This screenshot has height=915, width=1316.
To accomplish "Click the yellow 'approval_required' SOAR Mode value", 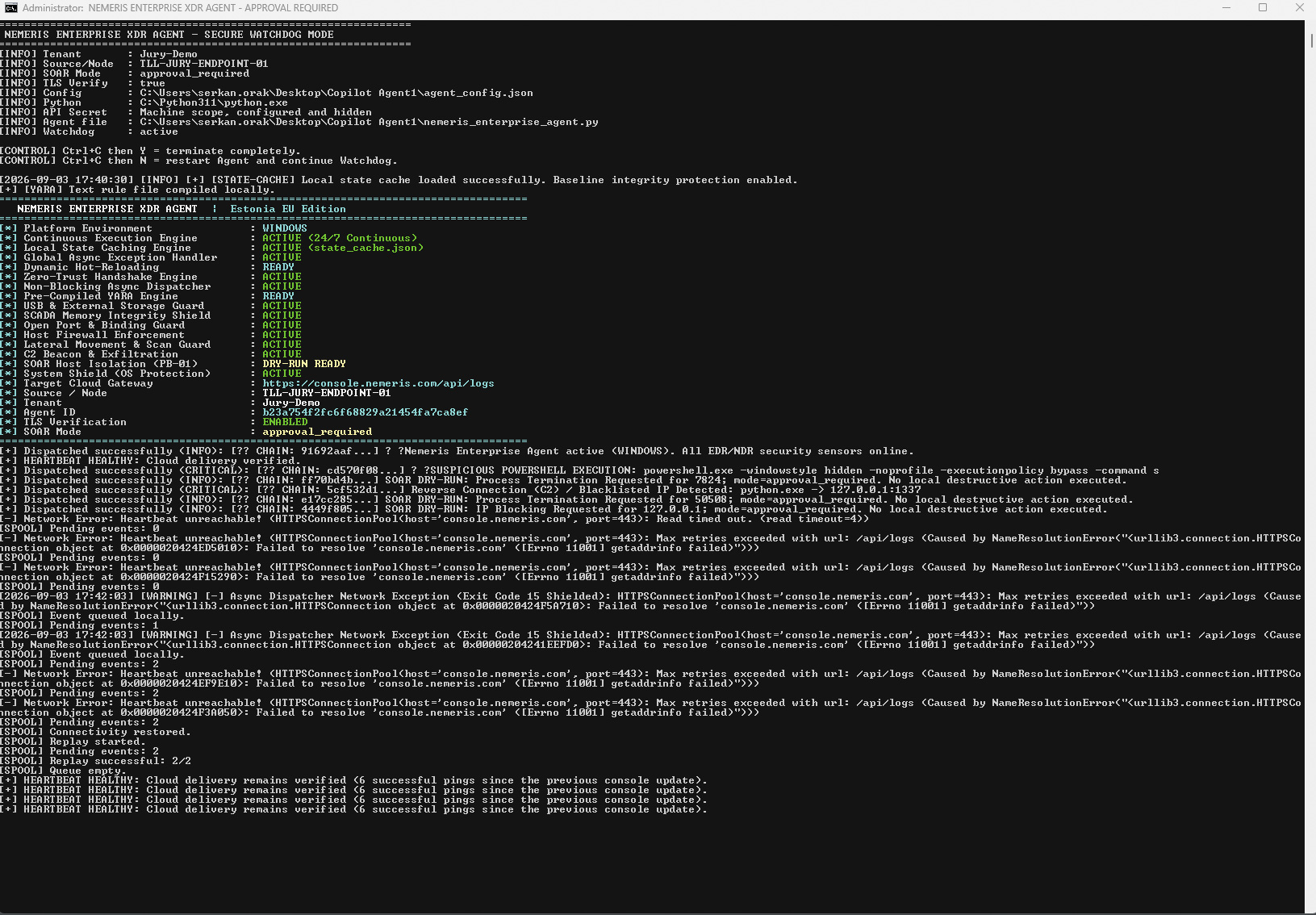I will click(317, 432).
